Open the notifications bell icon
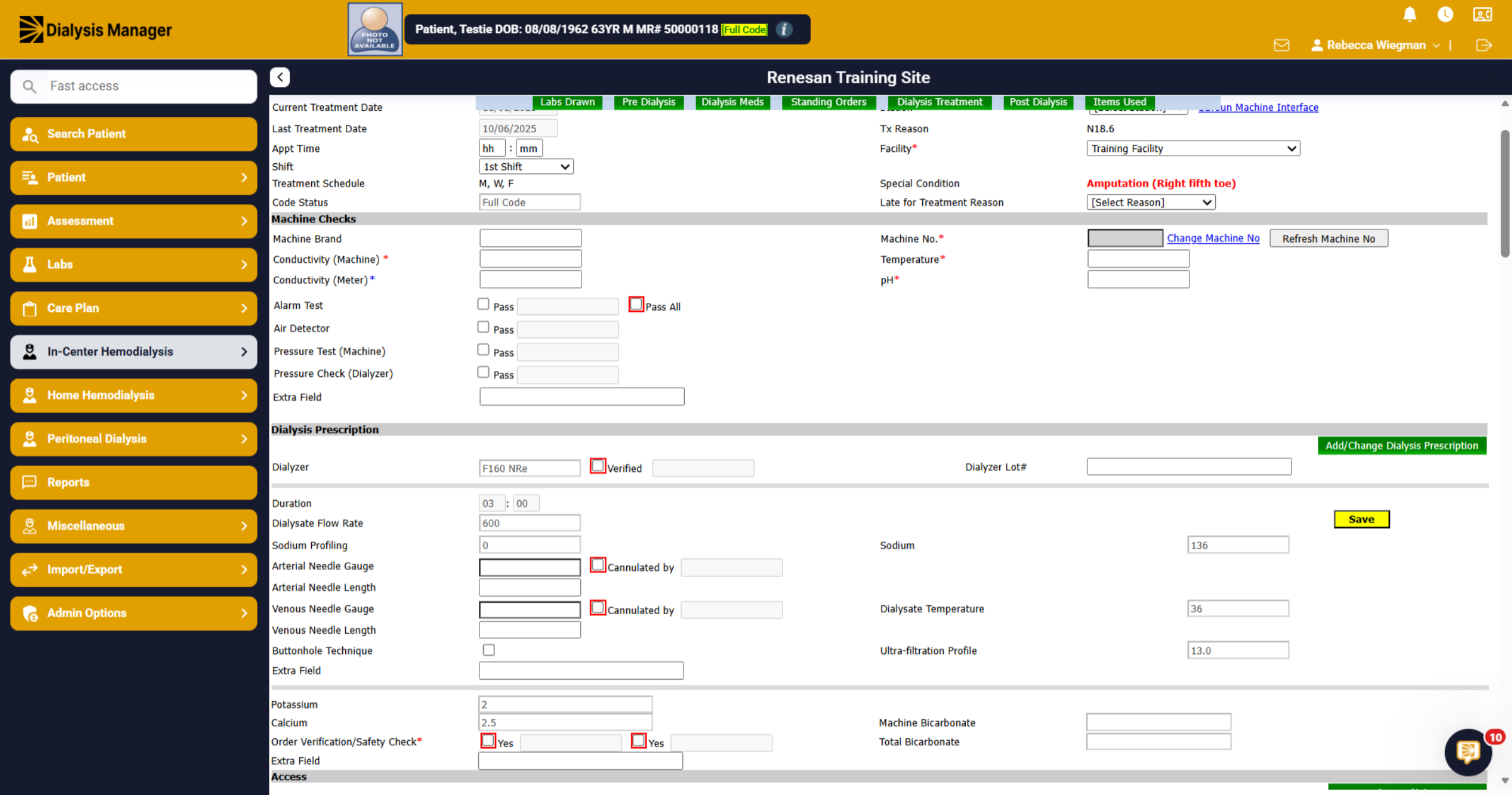The height and width of the screenshot is (795, 1512). pyautogui.click(x=1409, y=14)
